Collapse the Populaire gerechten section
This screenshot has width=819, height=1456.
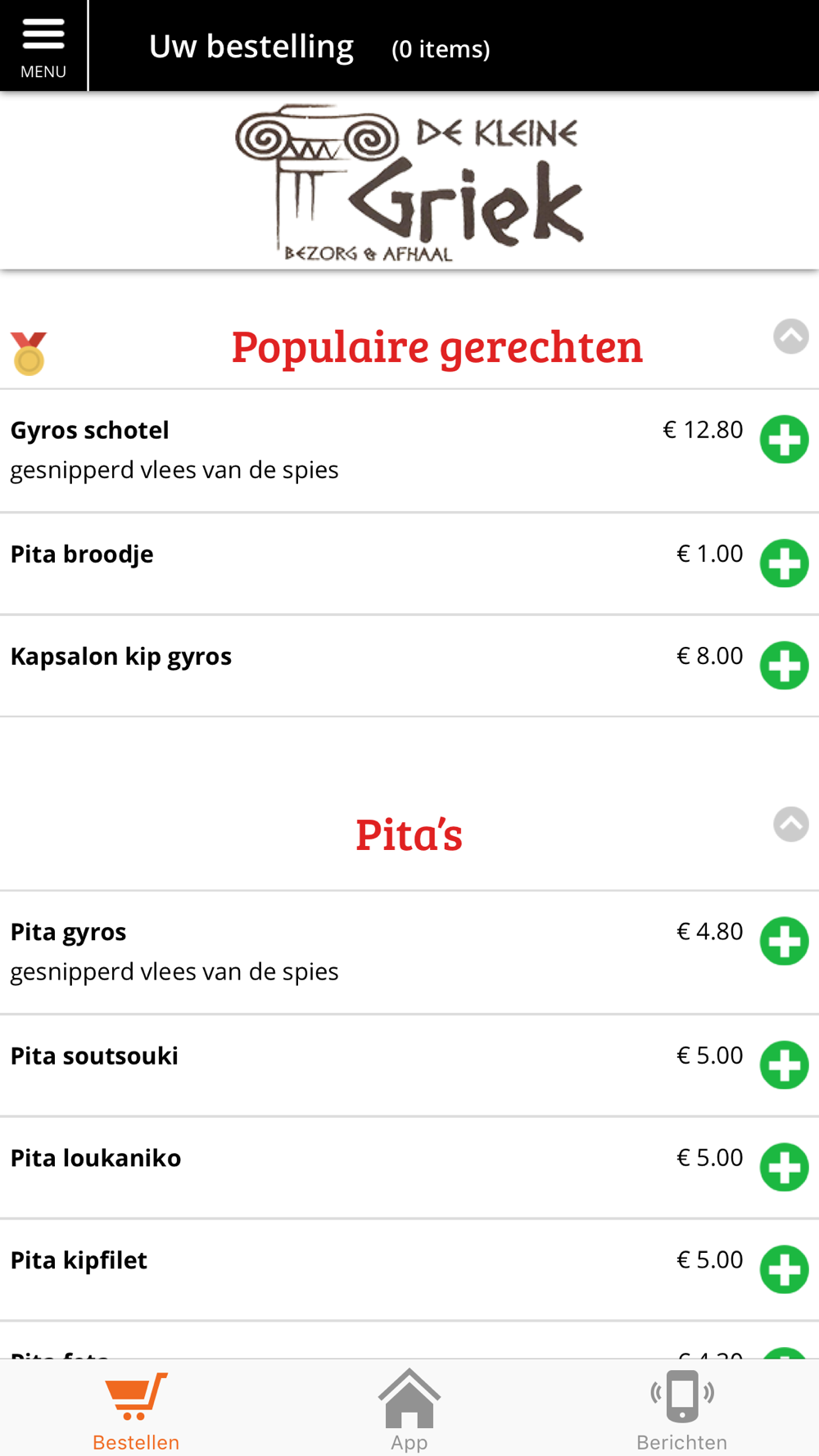(791, 337)
